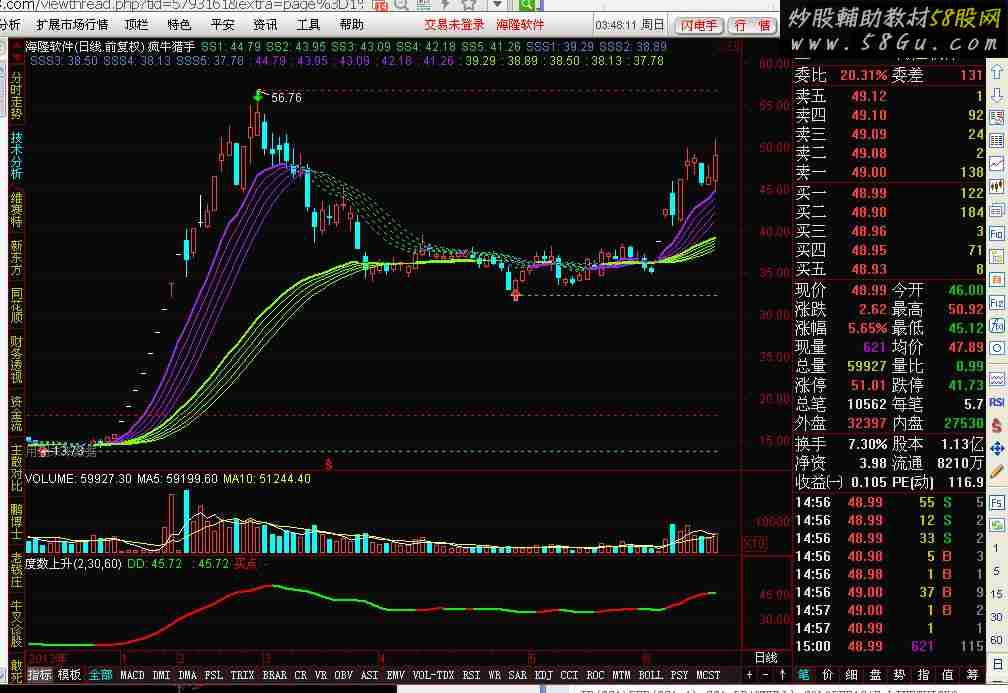Select the 1-minute period button

(996, 548)
